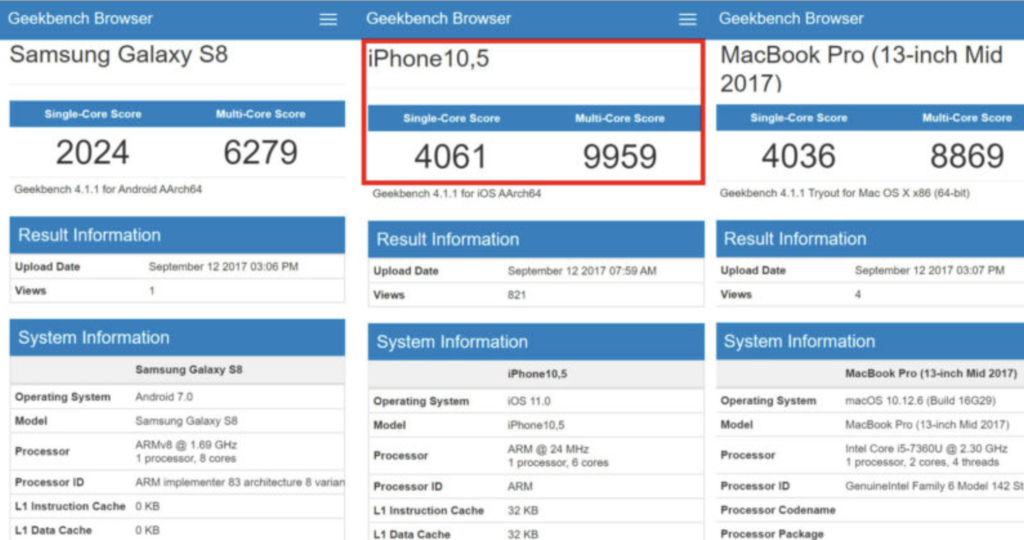Click multi-core score 6279

click(x=261, y=153)
